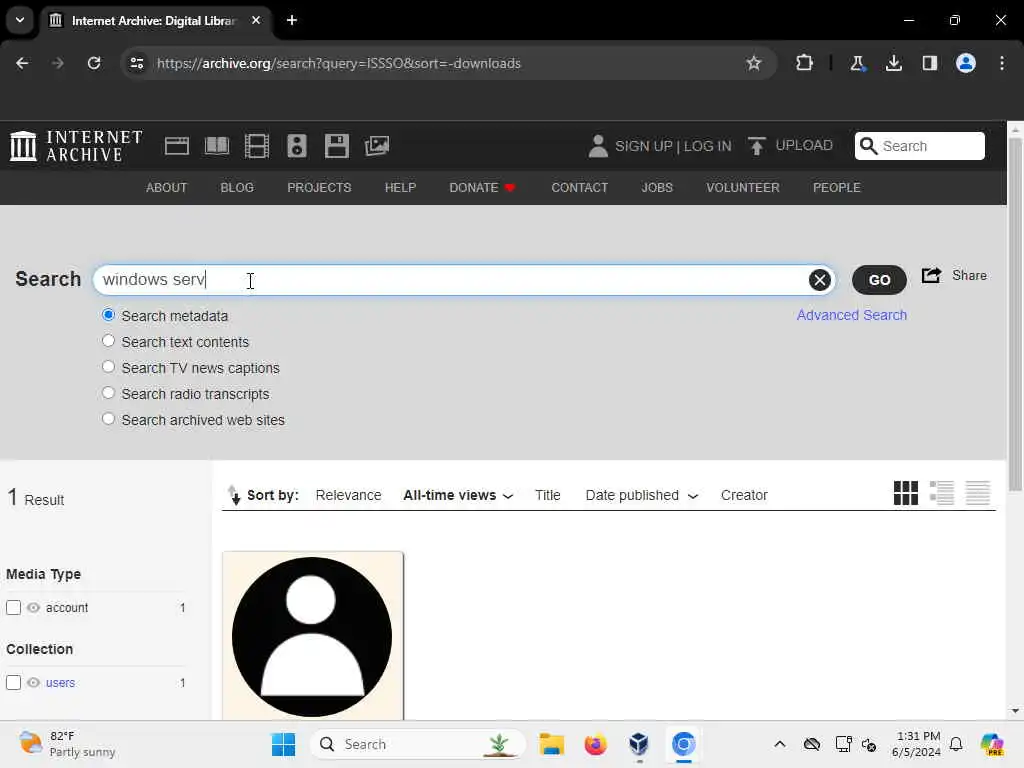Toggle the sort direction arrows icon
Viewport: 1024px width, 768px height.
(x=234, y=495)
